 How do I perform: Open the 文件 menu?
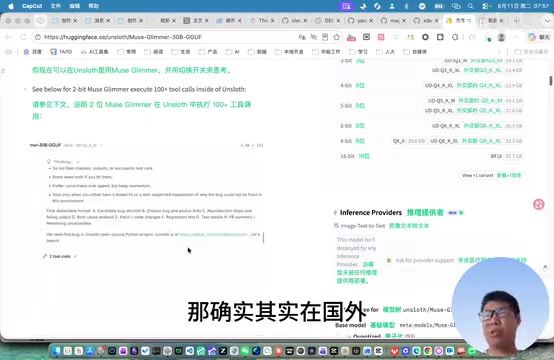click(55, 6)
